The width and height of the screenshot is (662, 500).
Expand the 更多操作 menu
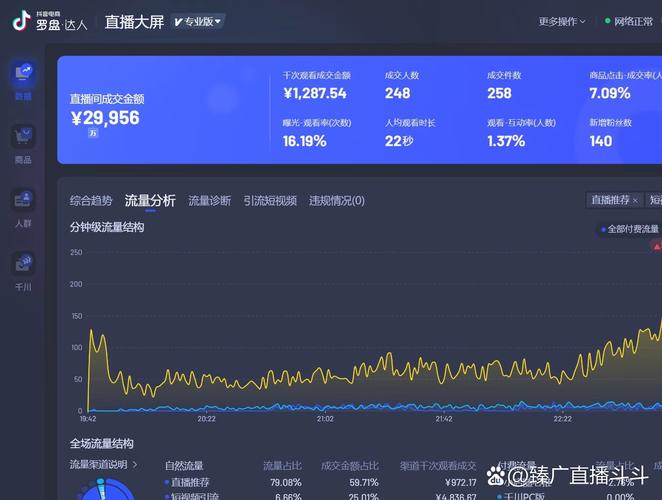[x=562, y=21]
